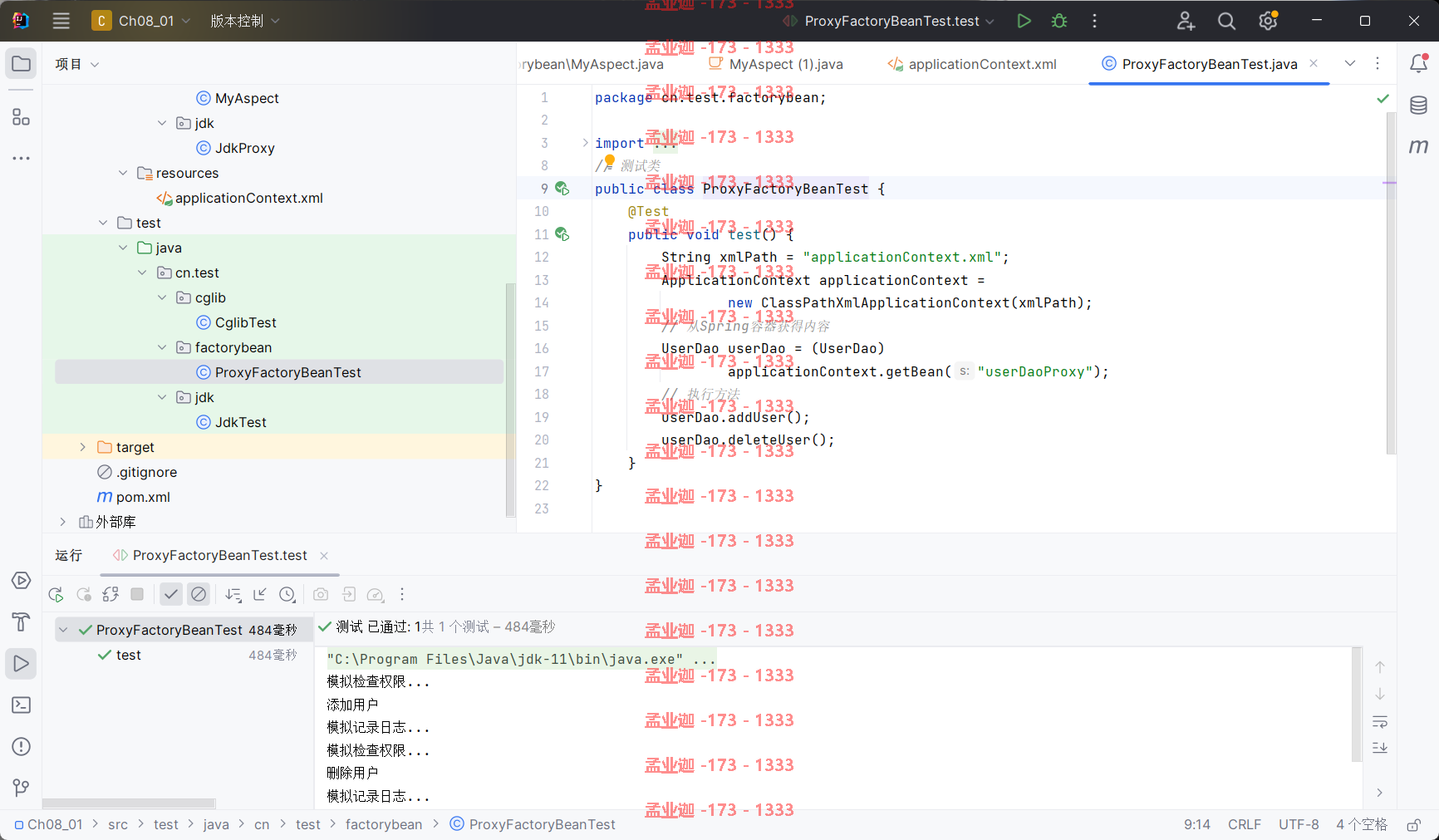Open the Problems tool window
This screenshot has height=840, width=1439.
21,746
